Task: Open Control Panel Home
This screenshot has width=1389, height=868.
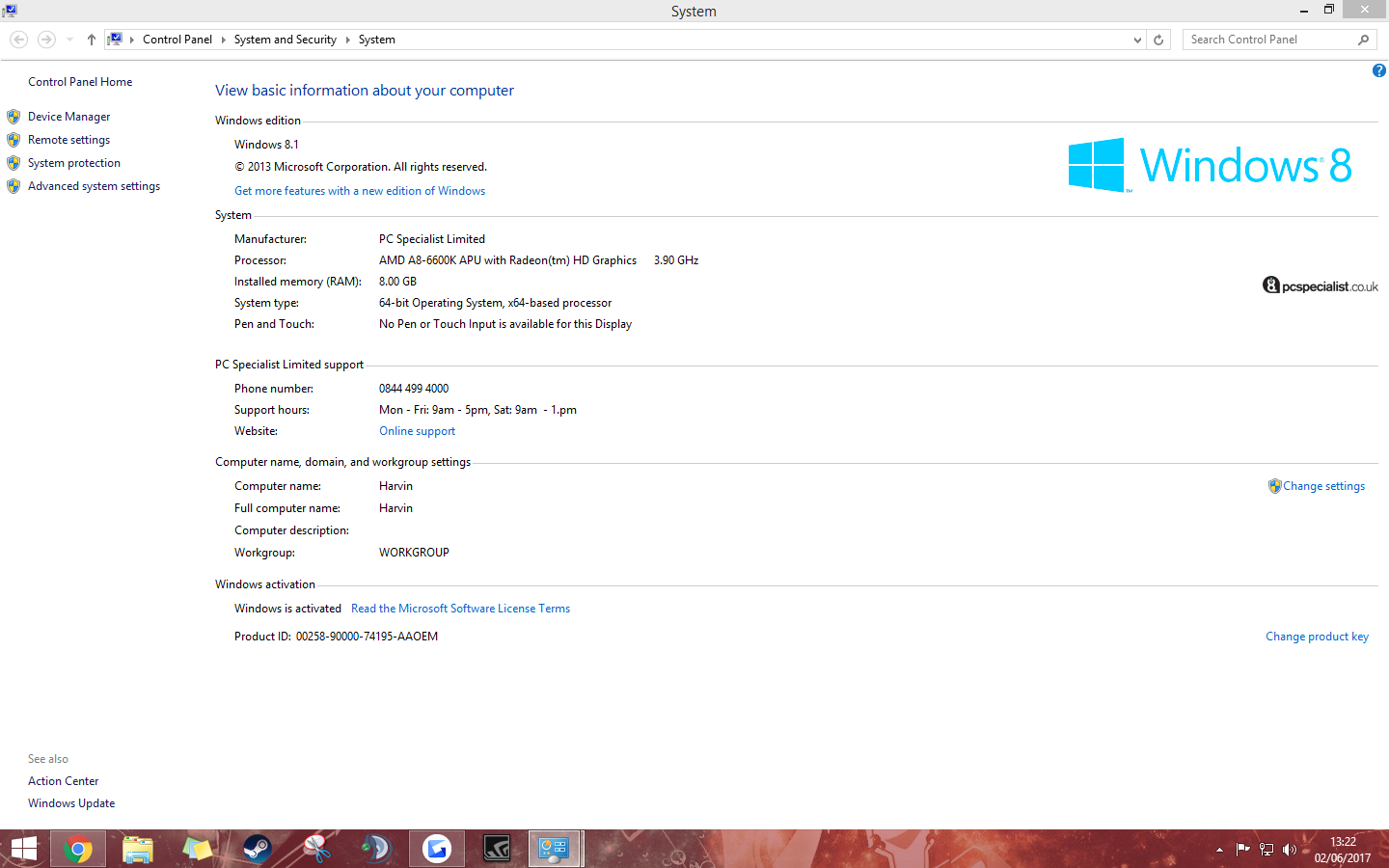Action: tap(80, 82)
